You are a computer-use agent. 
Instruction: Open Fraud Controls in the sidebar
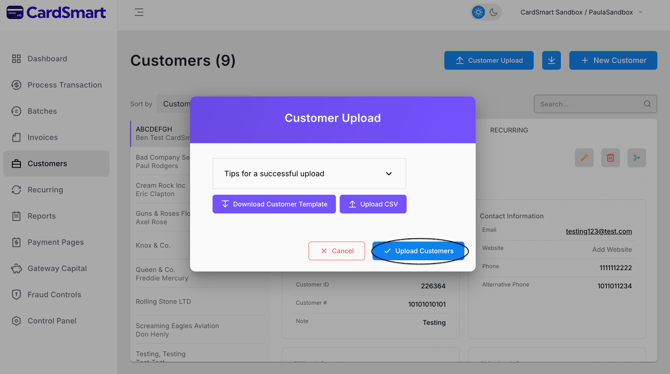[x=56, y=294]
